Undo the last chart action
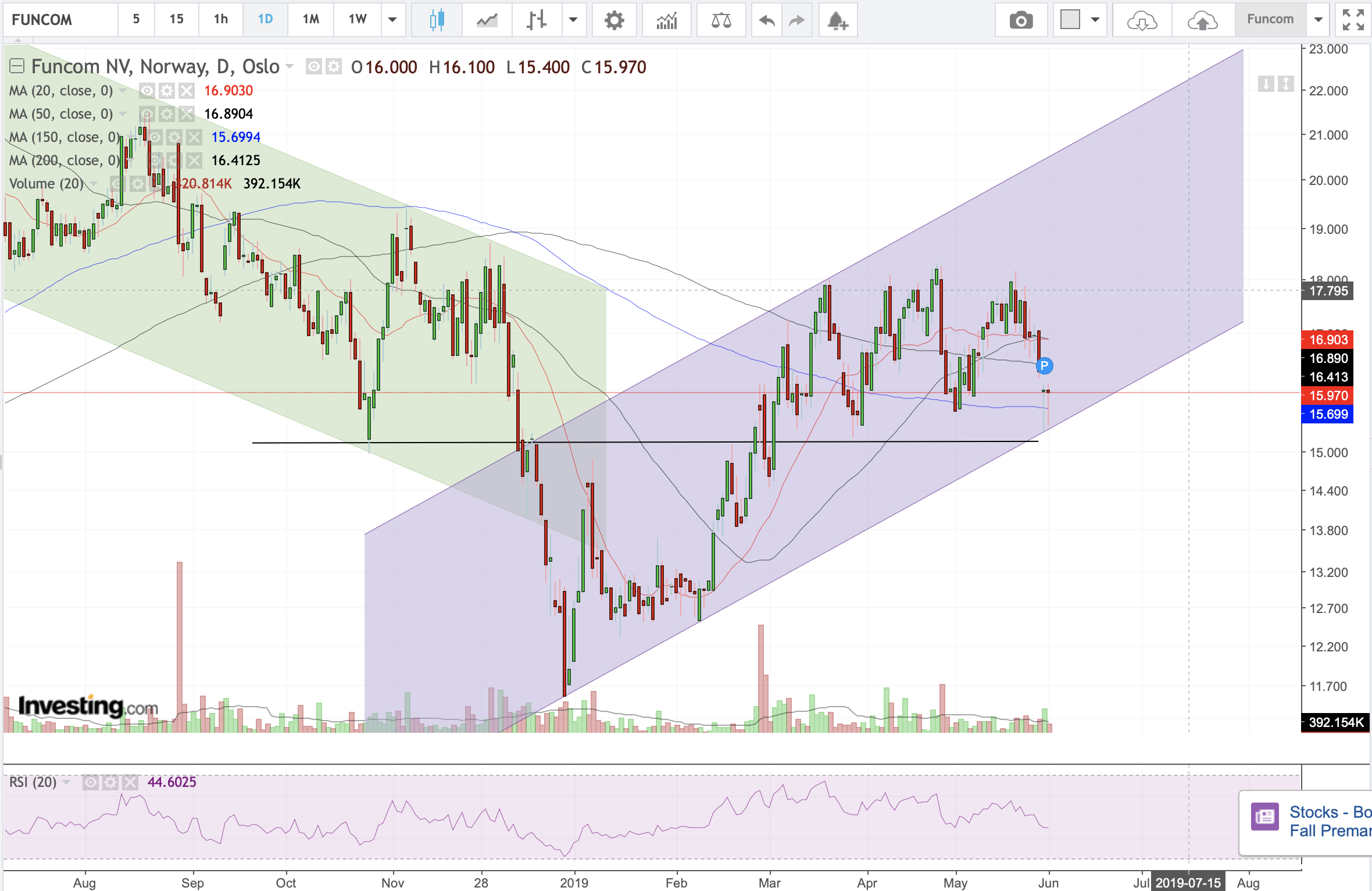1372x891 pixels. click(767, 20)
